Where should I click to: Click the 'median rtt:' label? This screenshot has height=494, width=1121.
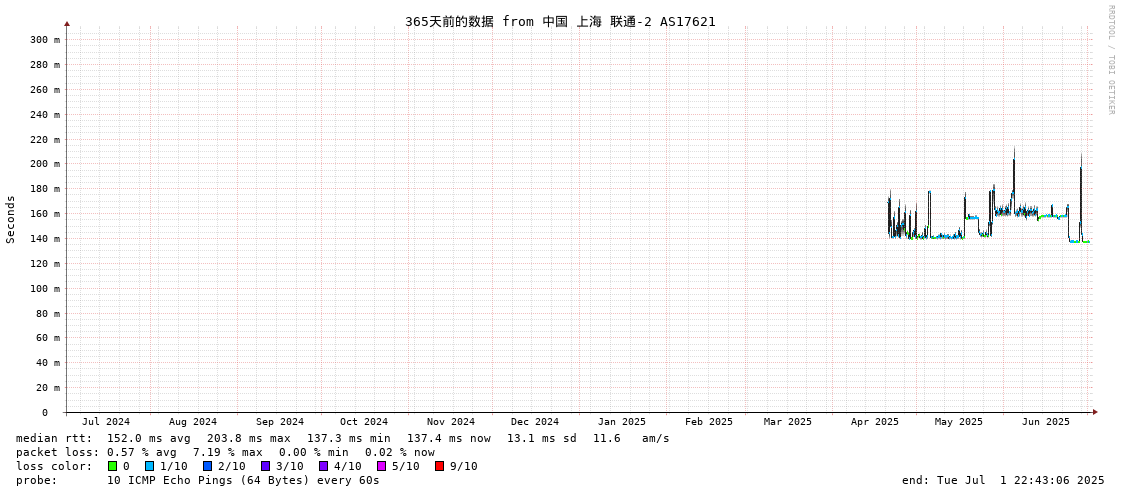click(54, 438)
